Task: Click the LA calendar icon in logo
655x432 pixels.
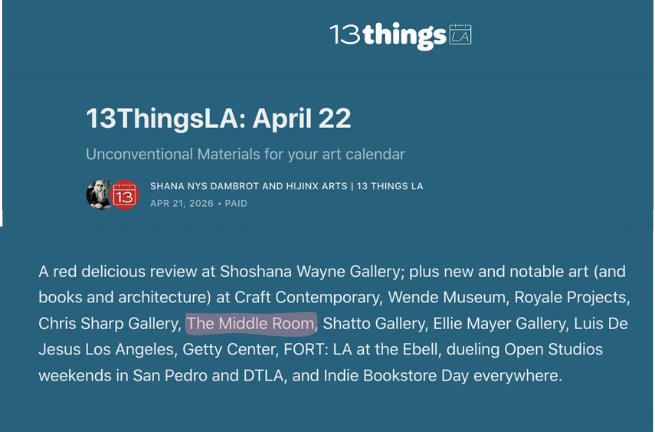Action: click(x=460, y=34)
